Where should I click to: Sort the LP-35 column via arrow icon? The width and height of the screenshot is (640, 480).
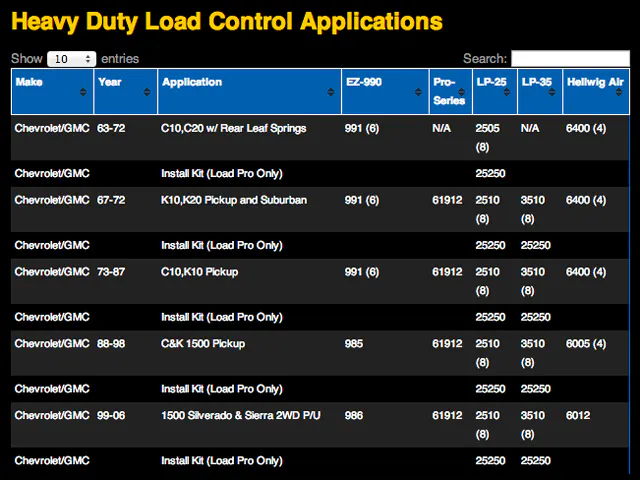[553, 92]
